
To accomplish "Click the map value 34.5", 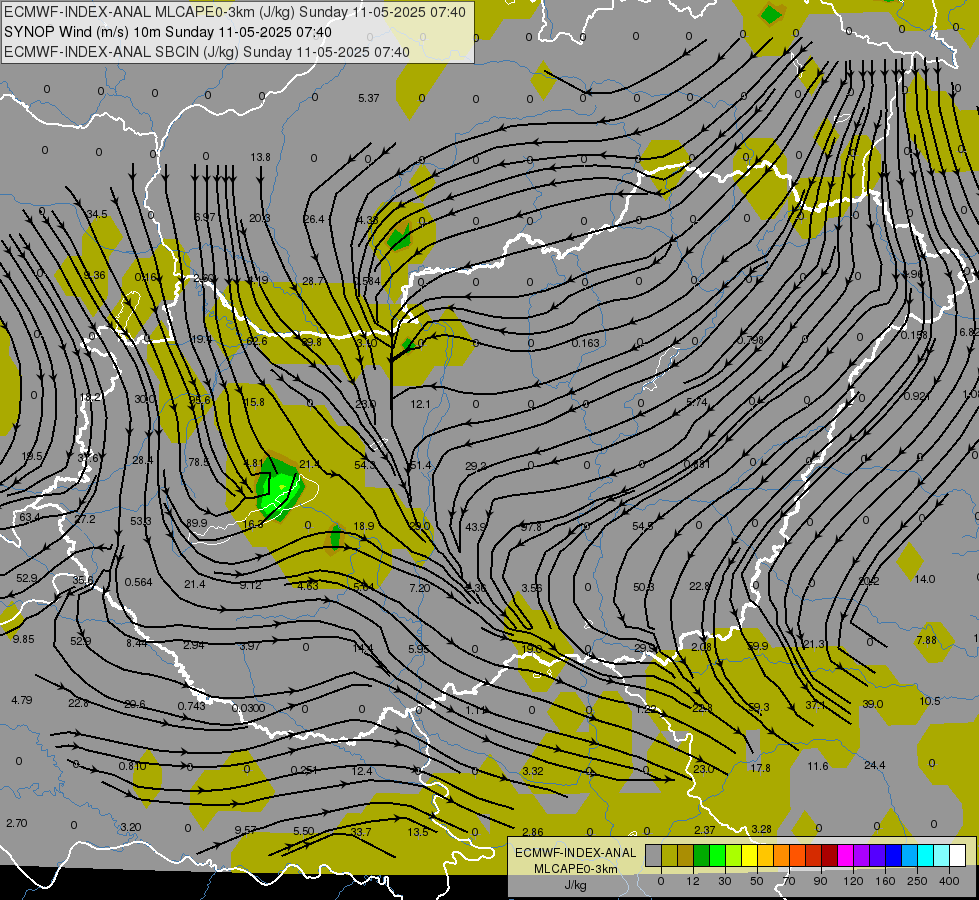I will pyautogui.click(x=97, y=214).
